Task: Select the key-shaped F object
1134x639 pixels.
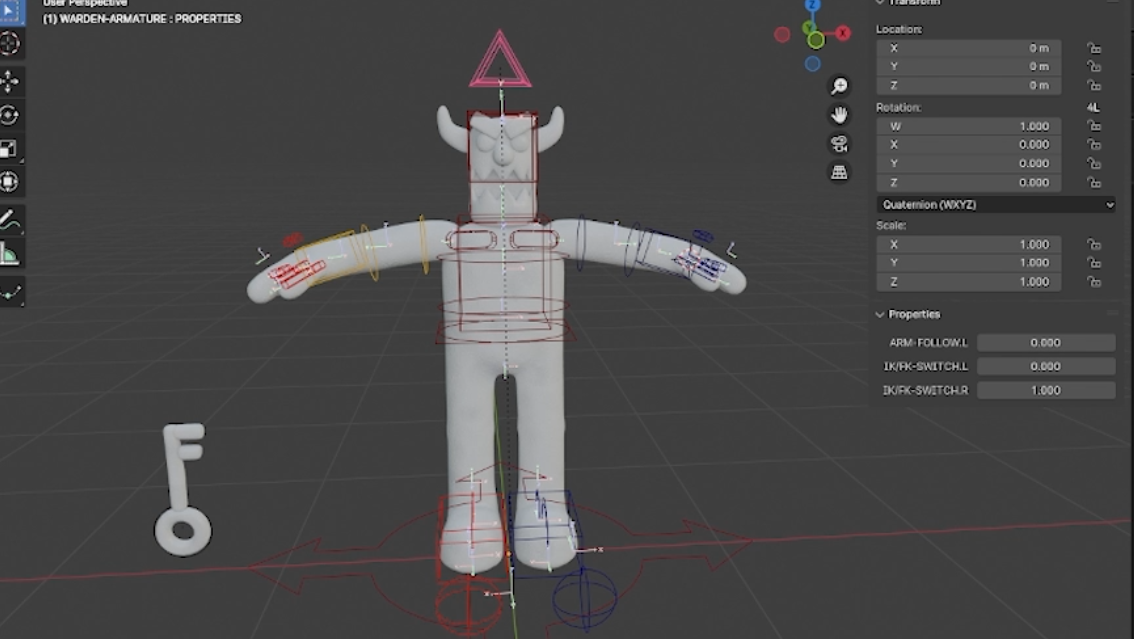Action: 182,489
